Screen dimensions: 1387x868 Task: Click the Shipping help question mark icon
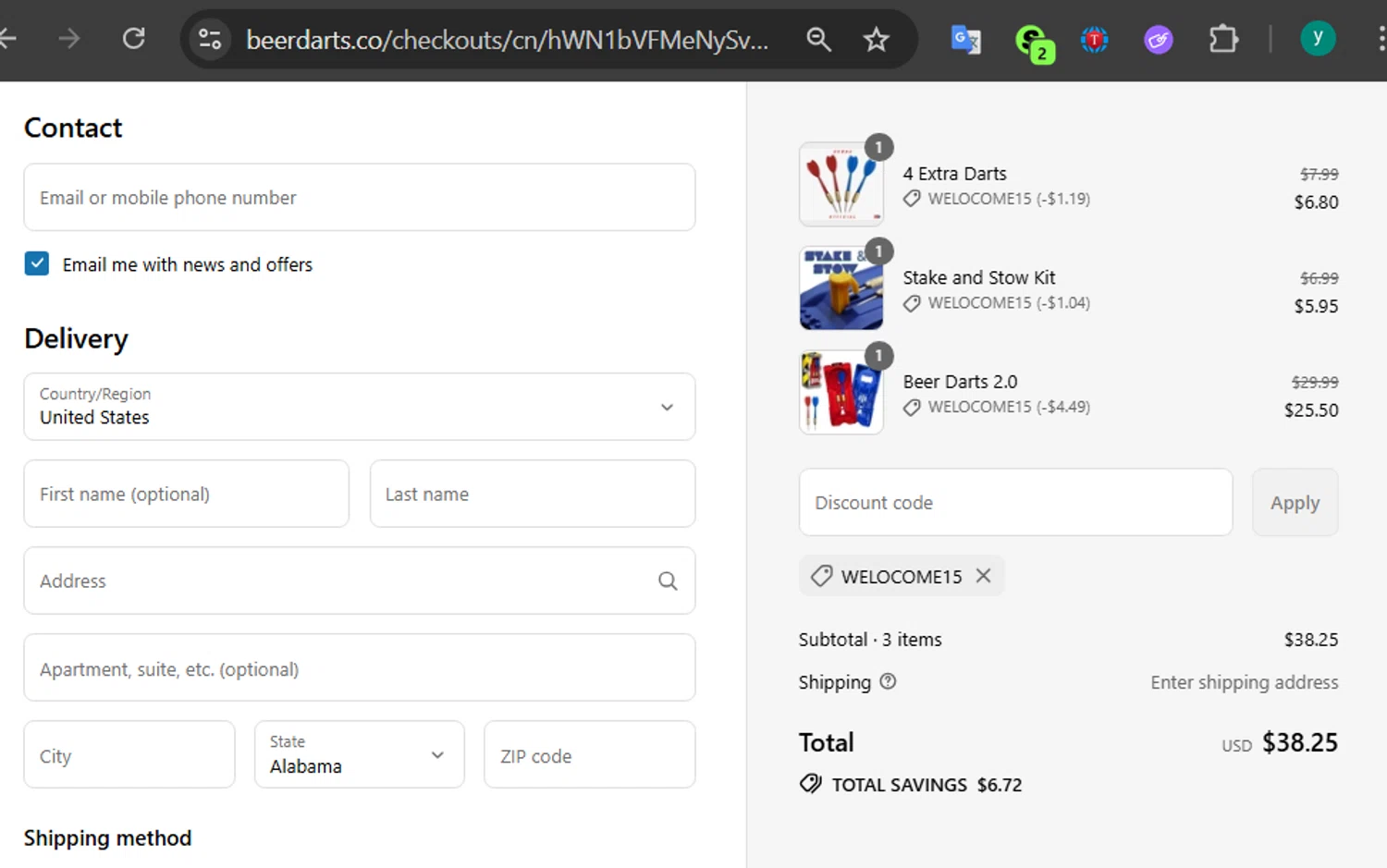point(888,681)
